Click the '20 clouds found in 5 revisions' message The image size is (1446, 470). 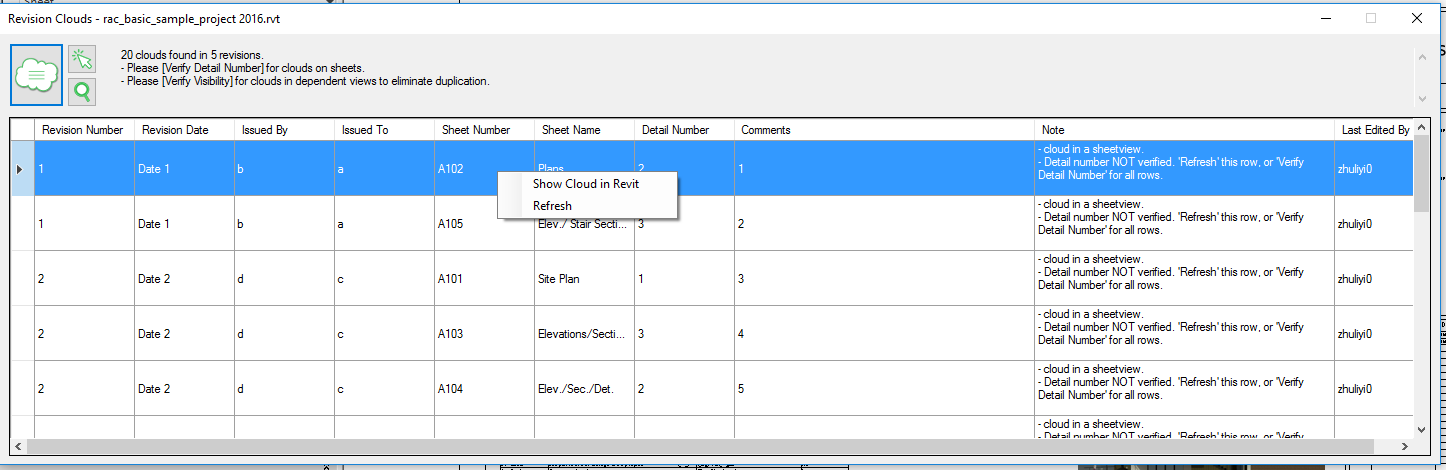pos(192,55)
